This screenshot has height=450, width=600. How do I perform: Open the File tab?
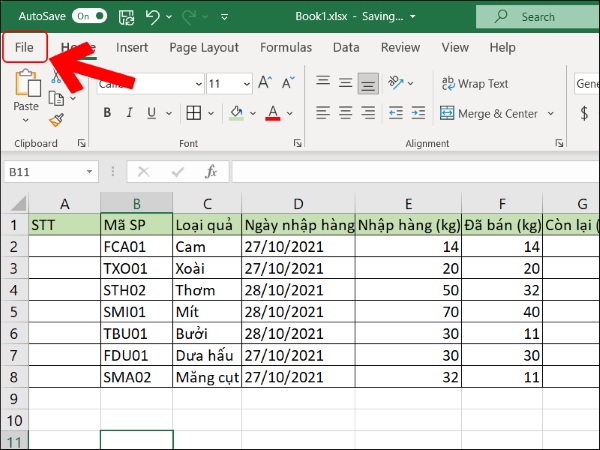[x=24, y=47]
